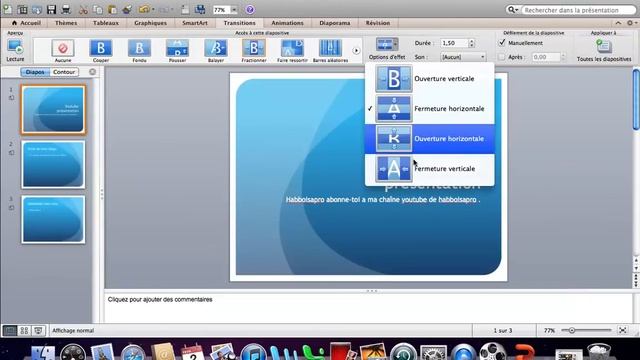Open the Help purple question mark

250,9
